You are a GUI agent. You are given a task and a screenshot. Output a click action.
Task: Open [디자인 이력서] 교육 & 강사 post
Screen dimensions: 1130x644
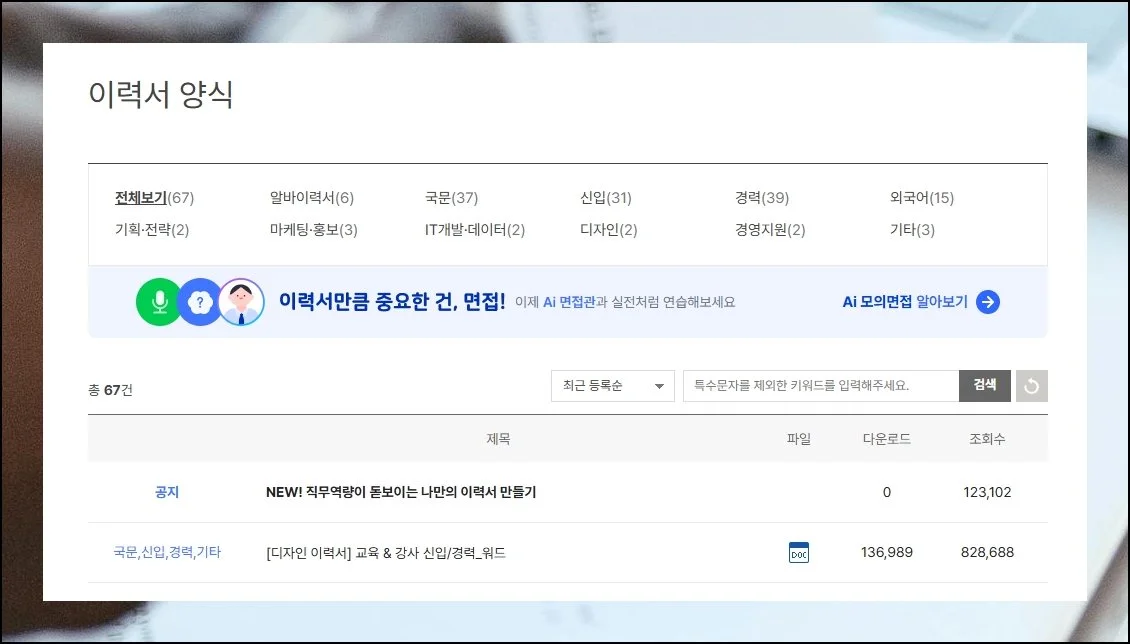coord(386,553)
